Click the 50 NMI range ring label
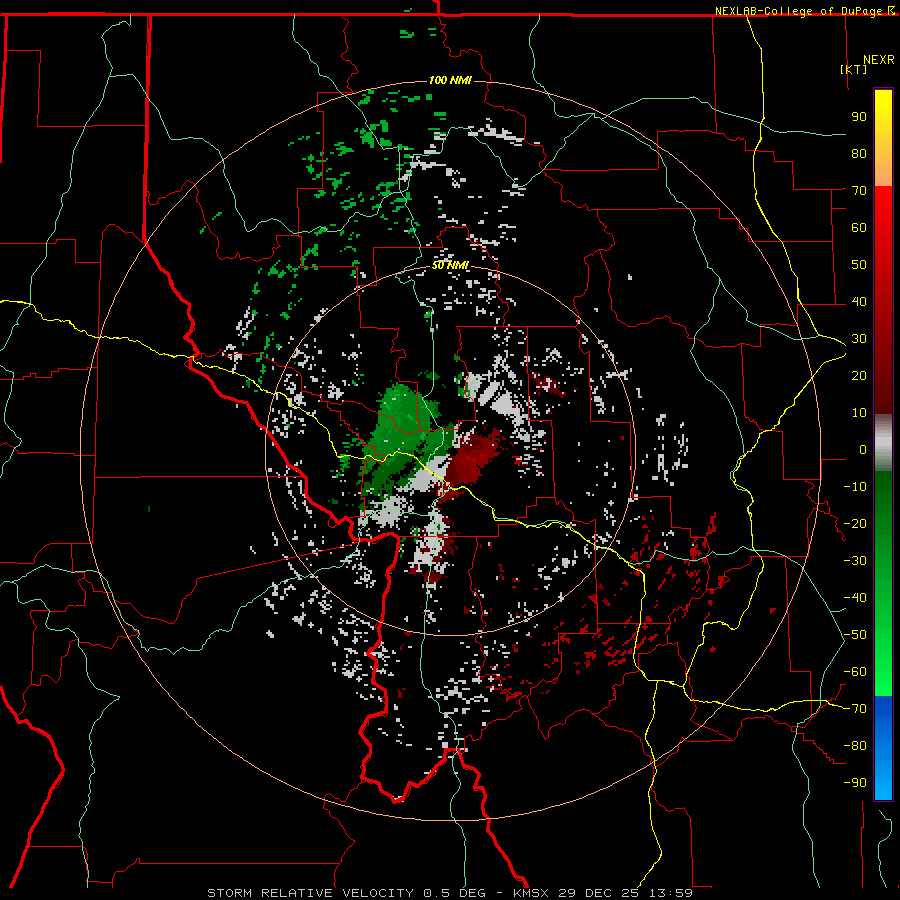Viewport: 900px width, 900px height. 450,265
